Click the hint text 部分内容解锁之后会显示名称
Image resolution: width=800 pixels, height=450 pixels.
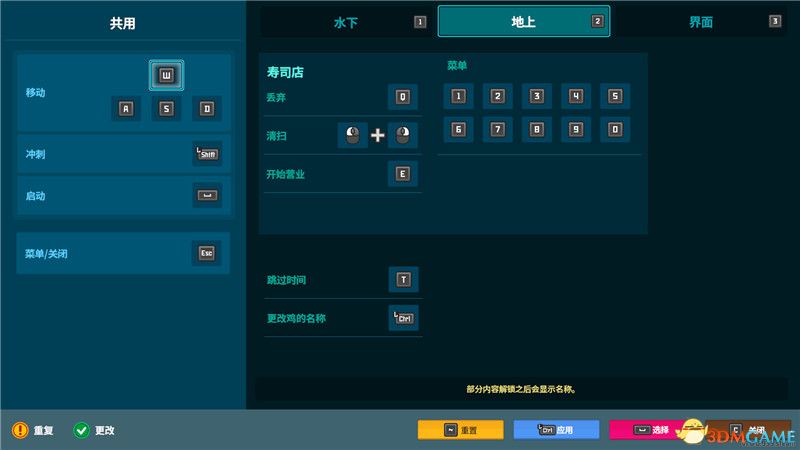click(521, 389)
